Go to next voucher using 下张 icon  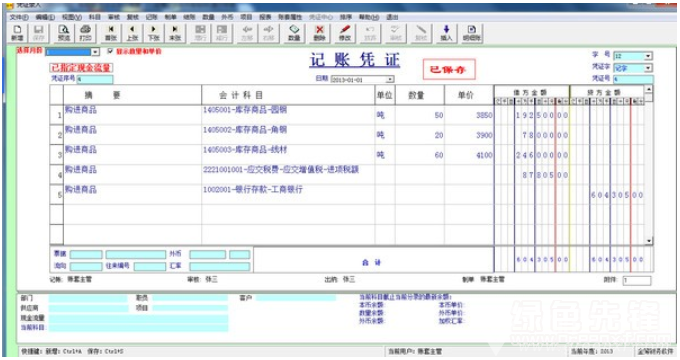tap(154, 33)
